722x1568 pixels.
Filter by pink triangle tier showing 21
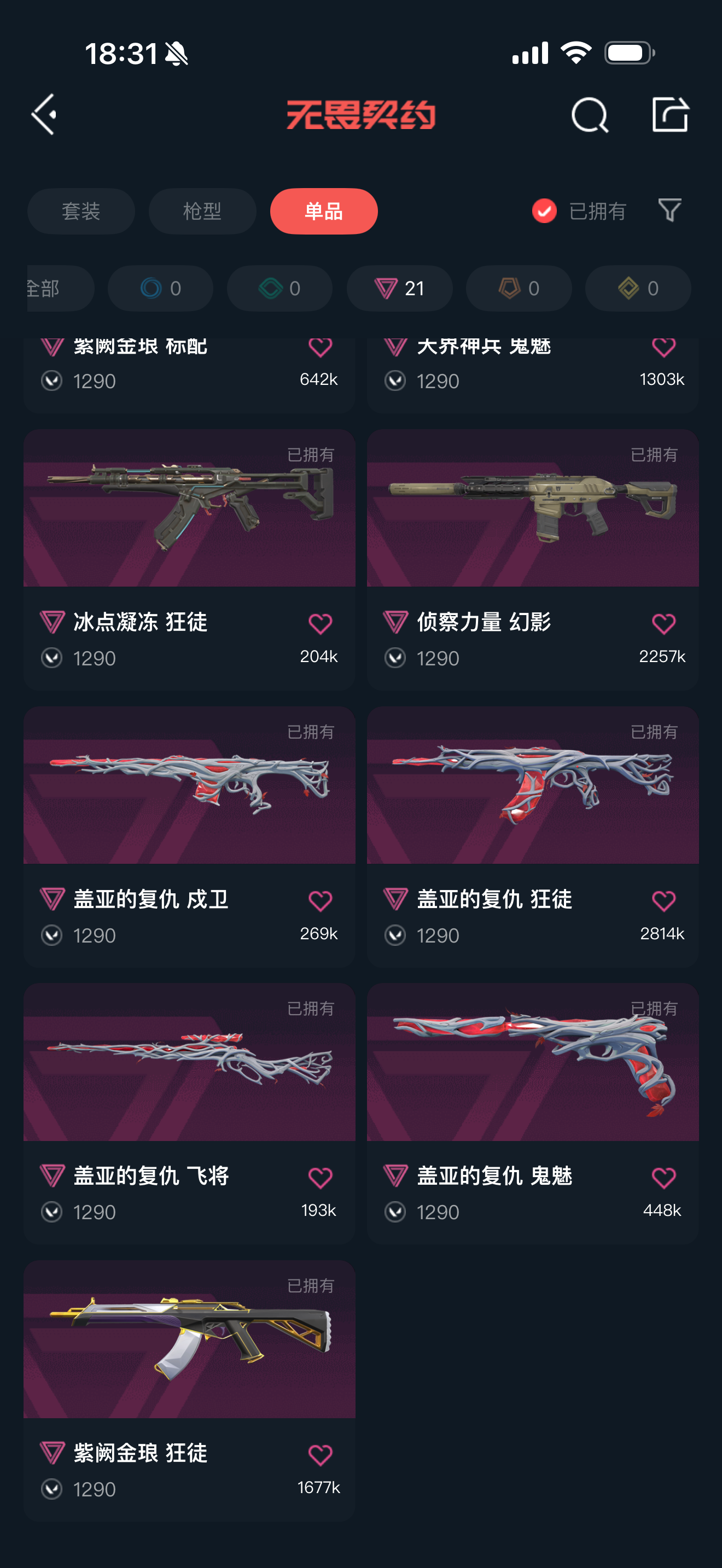tap(399, 288)
